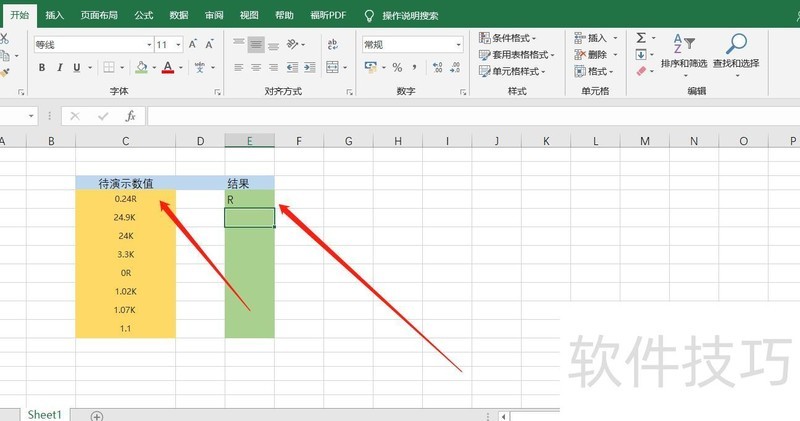Viewport: 800px width, 421px height.
Task: Increase decimal places
Action: click(x=437, y=67)
